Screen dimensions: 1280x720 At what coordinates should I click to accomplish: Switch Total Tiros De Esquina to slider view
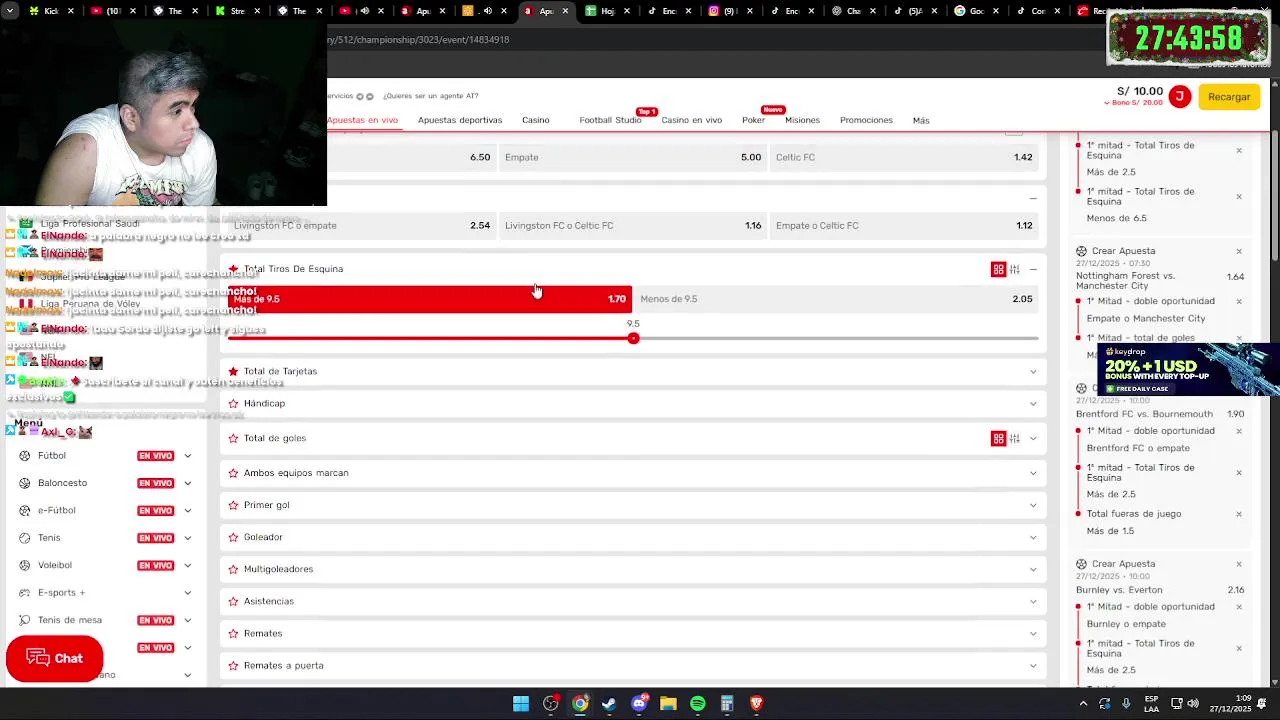(x=1014, y=269)
